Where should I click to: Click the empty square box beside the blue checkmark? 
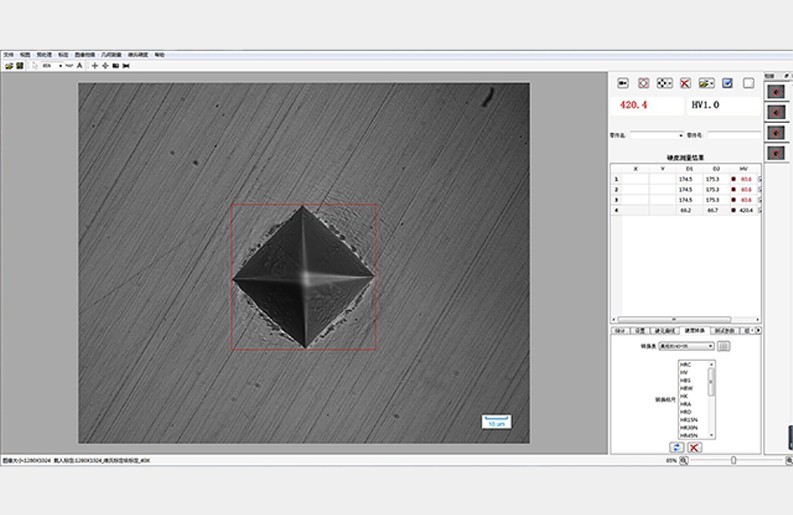point(748,83)
